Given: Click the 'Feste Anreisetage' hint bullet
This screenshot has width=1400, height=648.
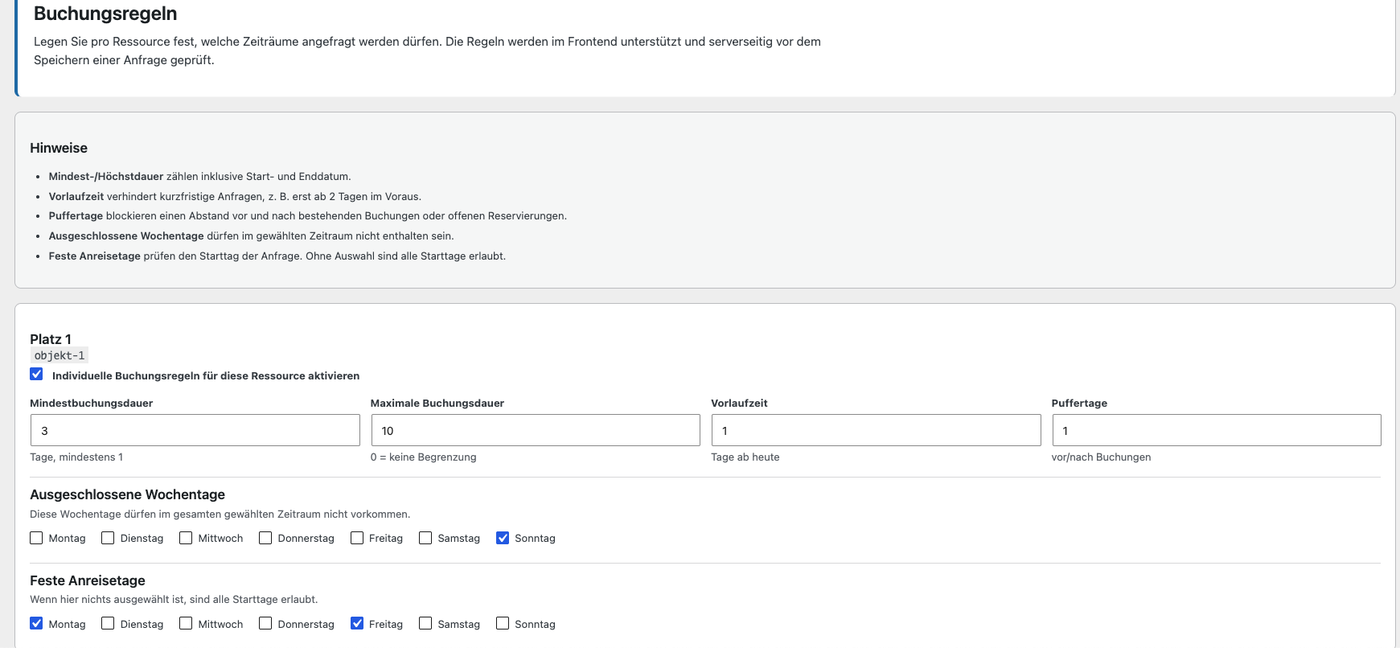Looking at the screenshot, I should (277, 256).
